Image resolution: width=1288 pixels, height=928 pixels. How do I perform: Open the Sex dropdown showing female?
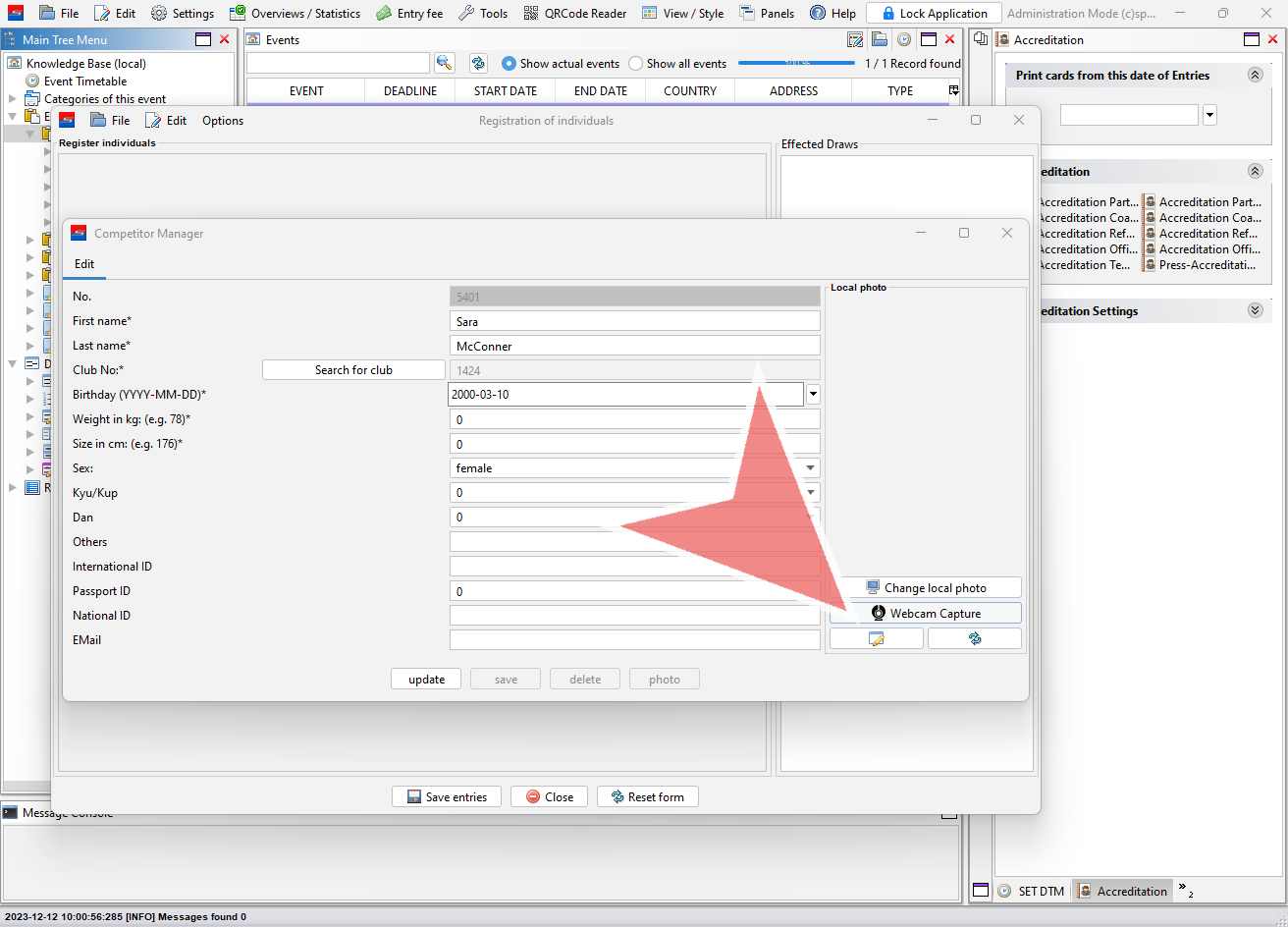(x=811, y=468)
